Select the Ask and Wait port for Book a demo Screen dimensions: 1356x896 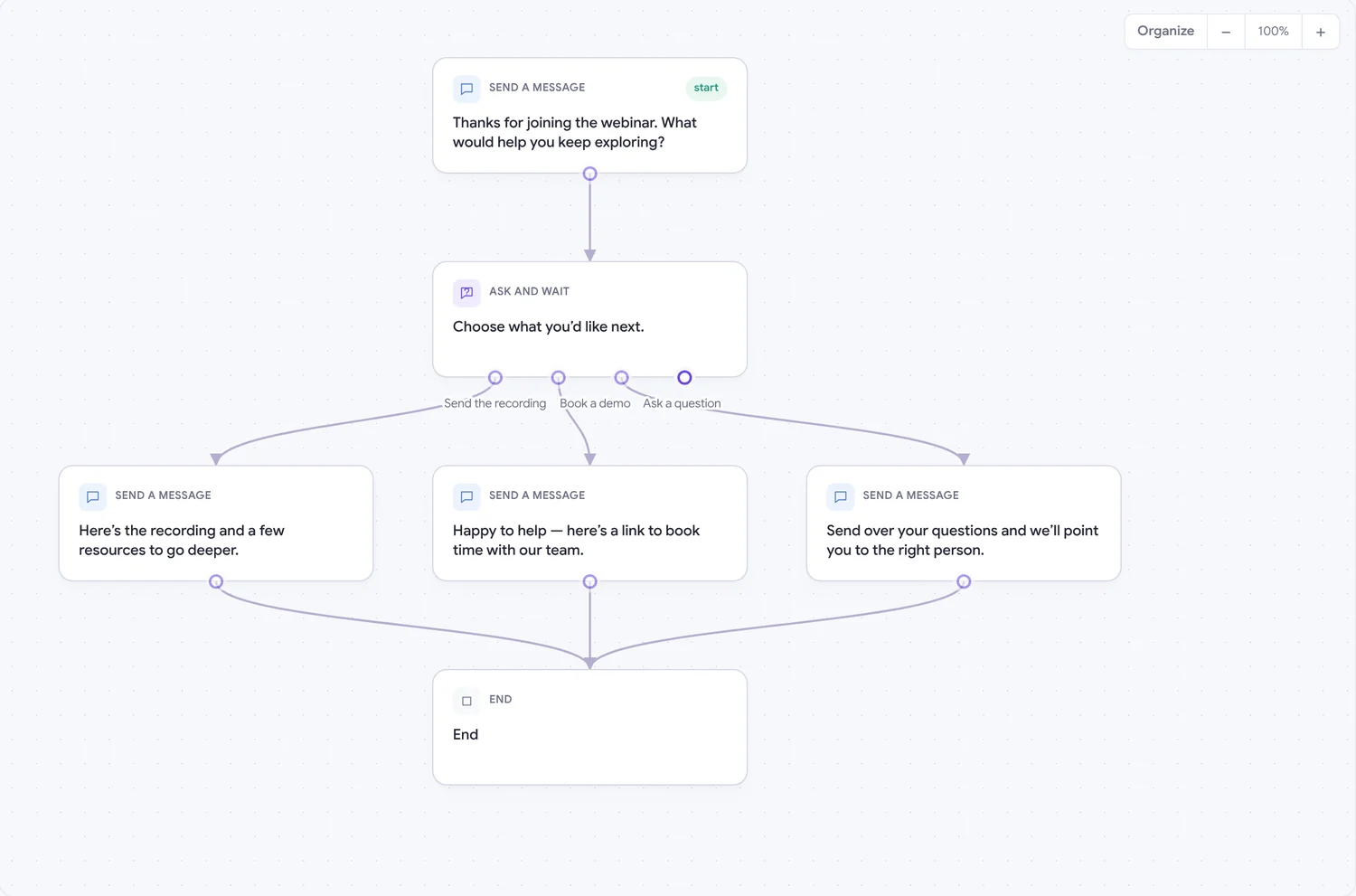[x=559, y=377]
